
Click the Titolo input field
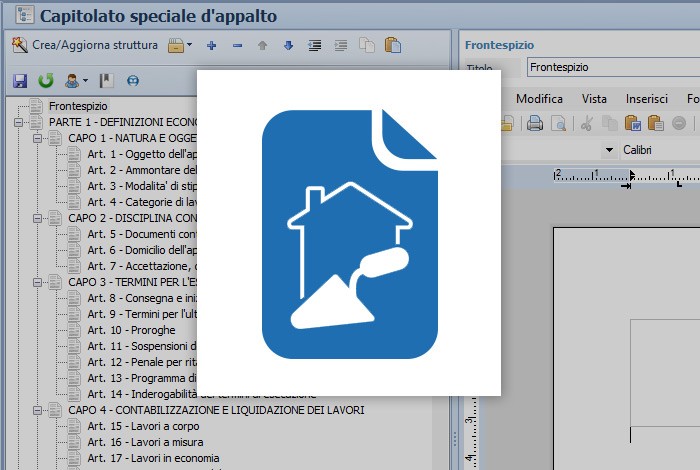click(612, 67)
